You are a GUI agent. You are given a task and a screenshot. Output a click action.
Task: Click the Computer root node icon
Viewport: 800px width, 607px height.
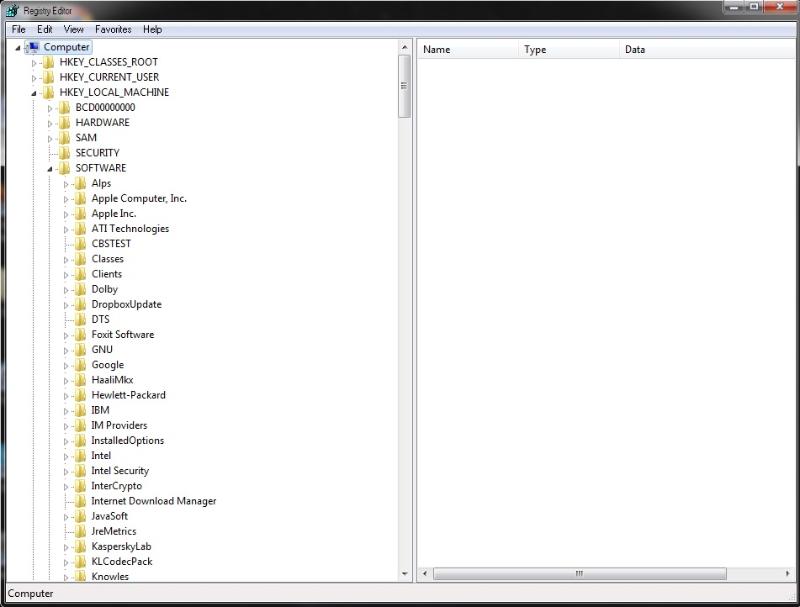click(x=33, y=47)
